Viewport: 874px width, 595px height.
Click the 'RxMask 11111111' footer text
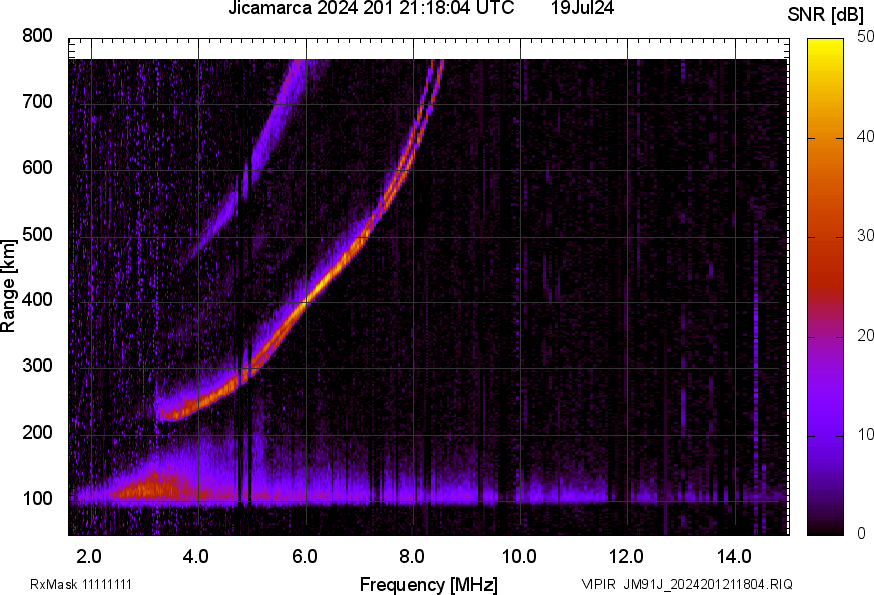pos(81,584)
